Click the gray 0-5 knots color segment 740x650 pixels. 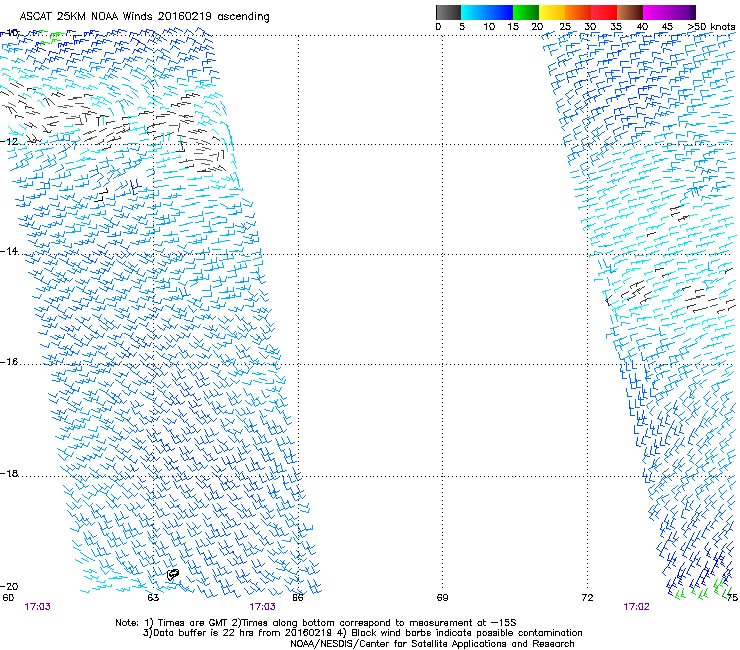[448, 12]
